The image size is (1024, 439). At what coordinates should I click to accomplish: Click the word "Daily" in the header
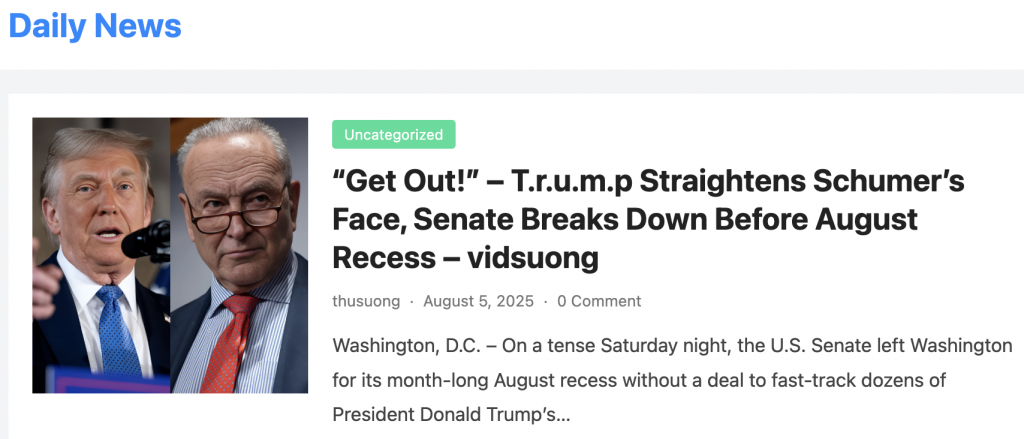tap(46, 25)
